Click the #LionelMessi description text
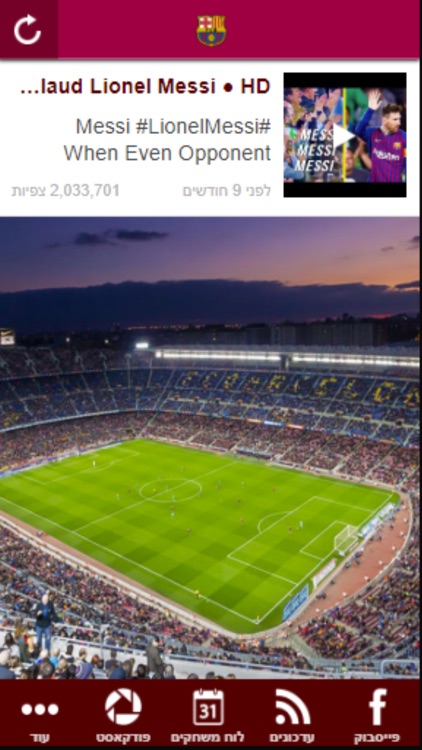422x750 pixels. [173, 127]
